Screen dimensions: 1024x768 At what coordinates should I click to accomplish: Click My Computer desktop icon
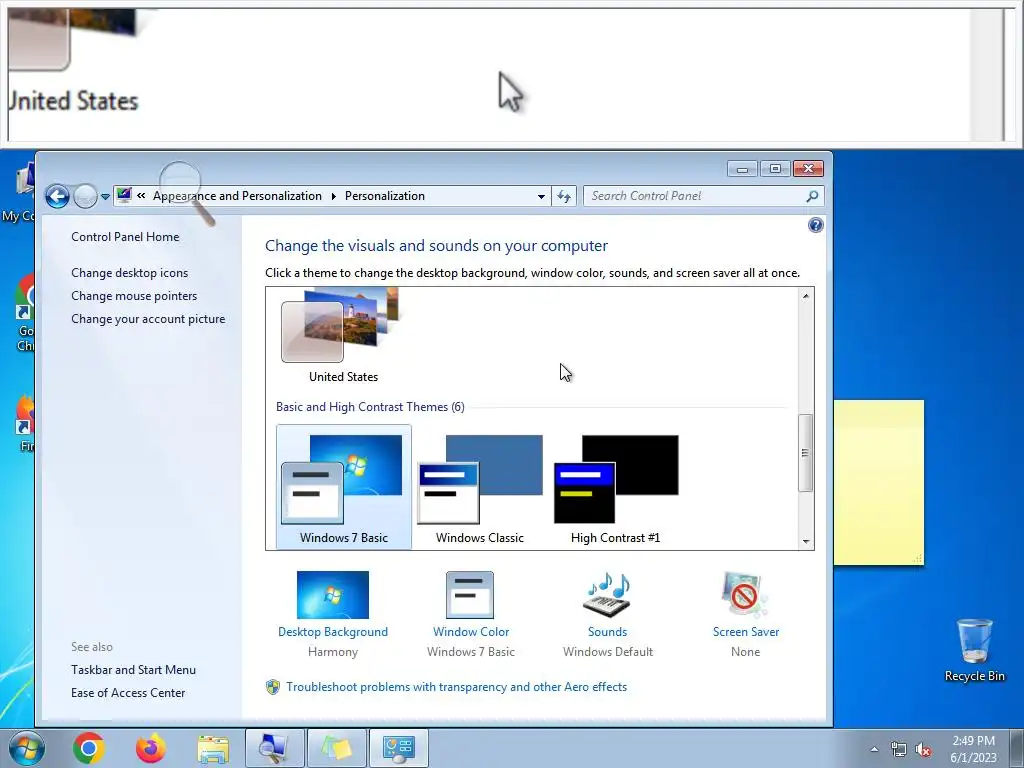(20, 193)
